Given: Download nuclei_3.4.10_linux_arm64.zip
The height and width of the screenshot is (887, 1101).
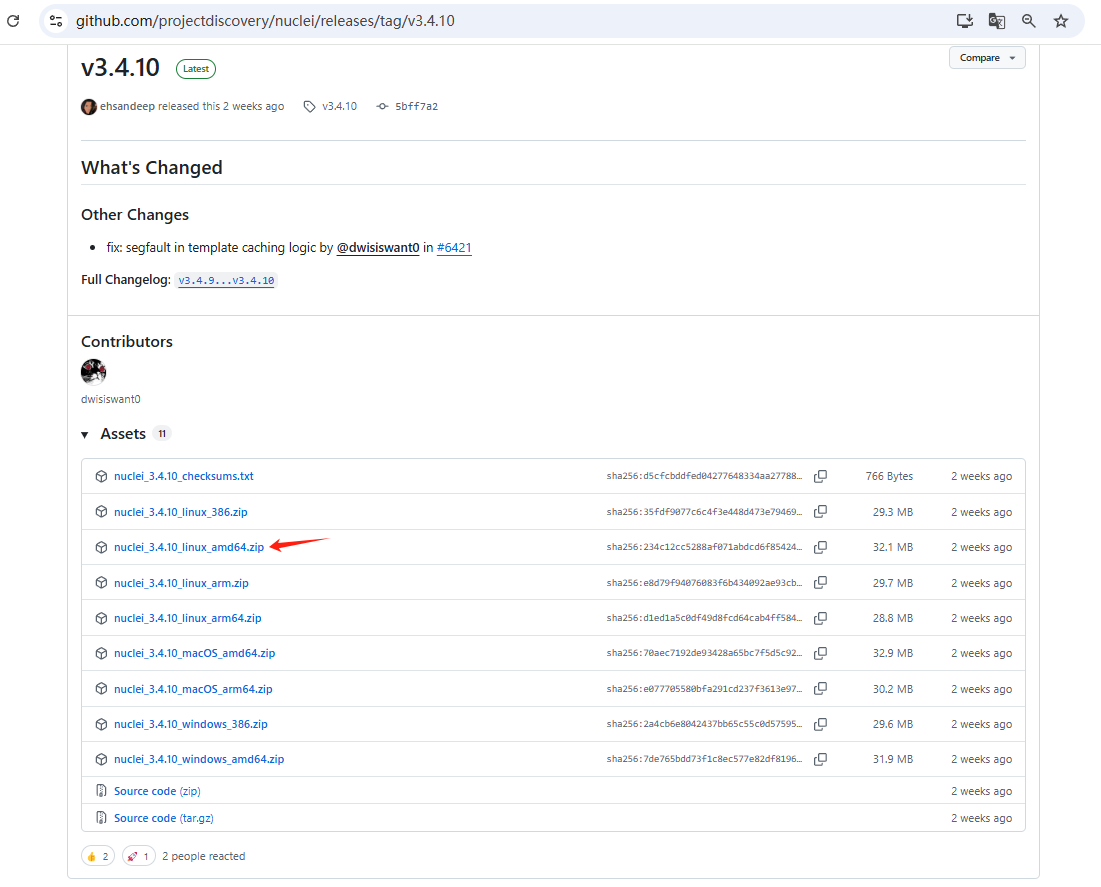Looking at the screenshot, I should click(x=187, y=618).
